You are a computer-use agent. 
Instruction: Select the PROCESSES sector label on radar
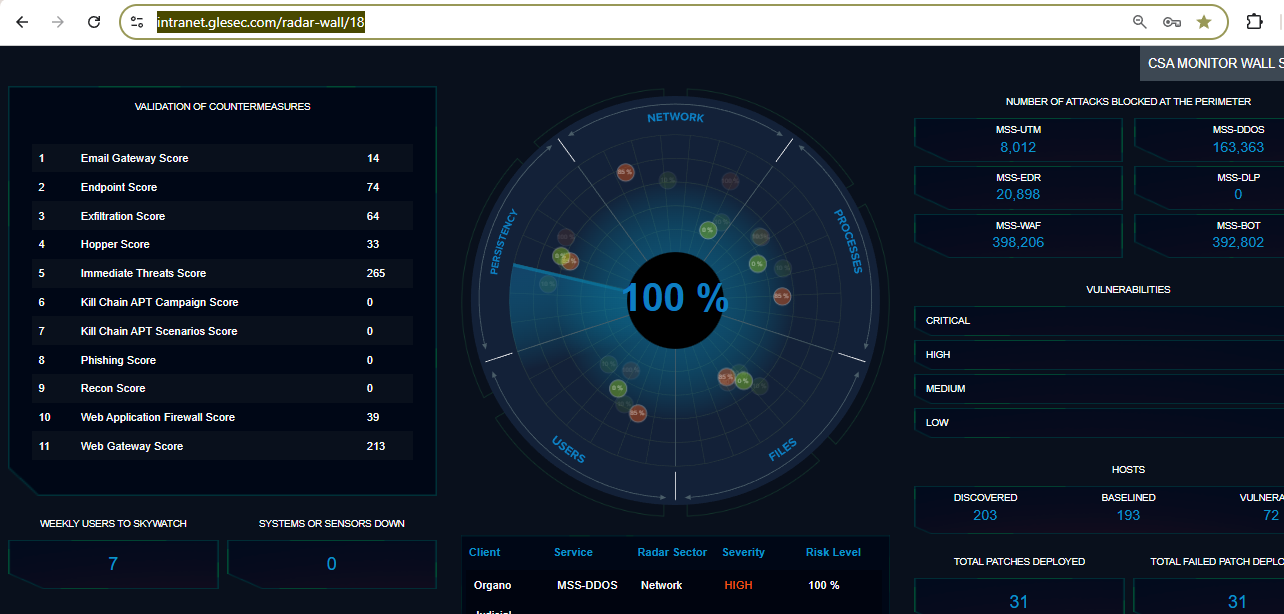click(848, 241)
